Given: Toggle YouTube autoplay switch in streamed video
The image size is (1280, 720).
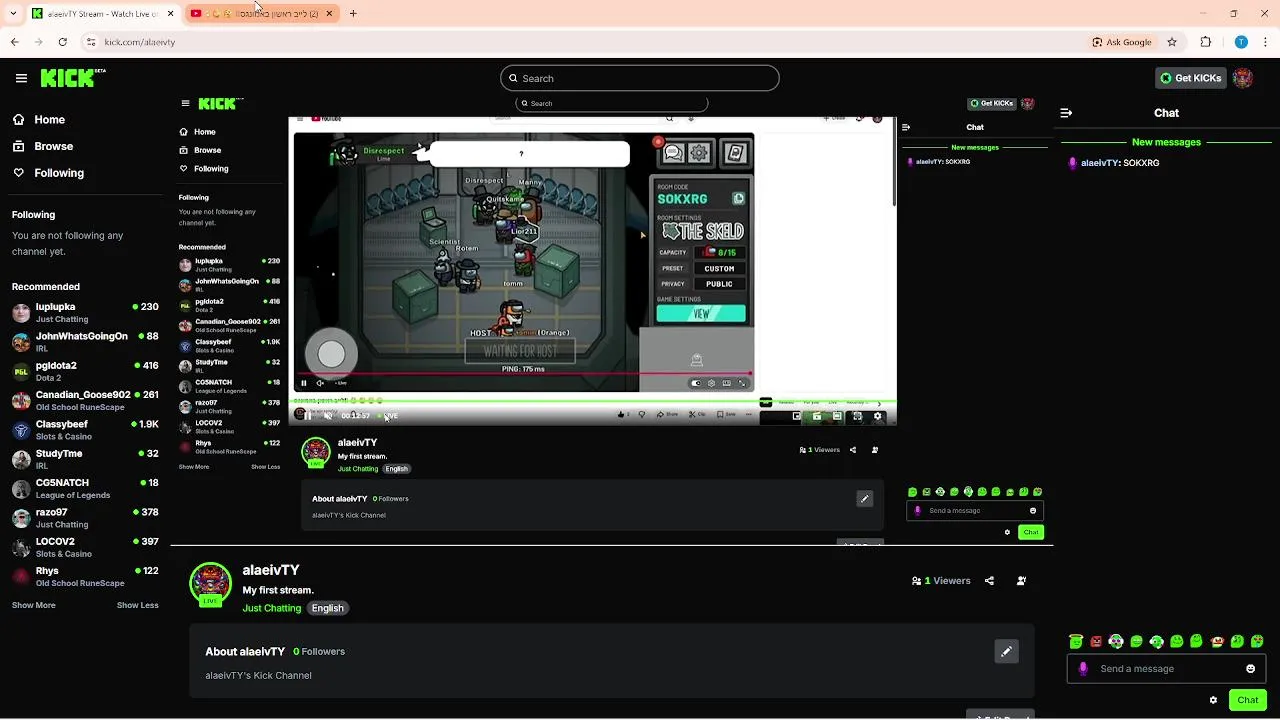Looking at the screenshot, I should (x=696, y=383).
